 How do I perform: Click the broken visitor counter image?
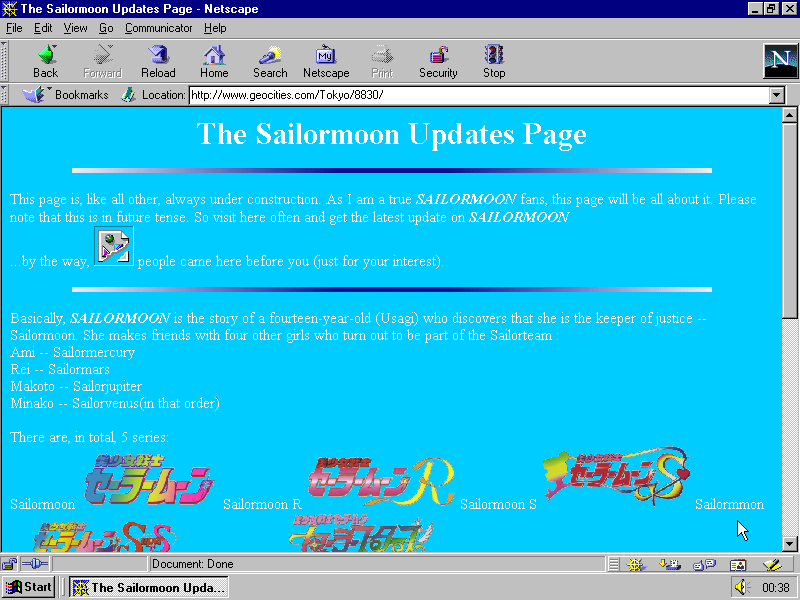[x=114, y=246]
